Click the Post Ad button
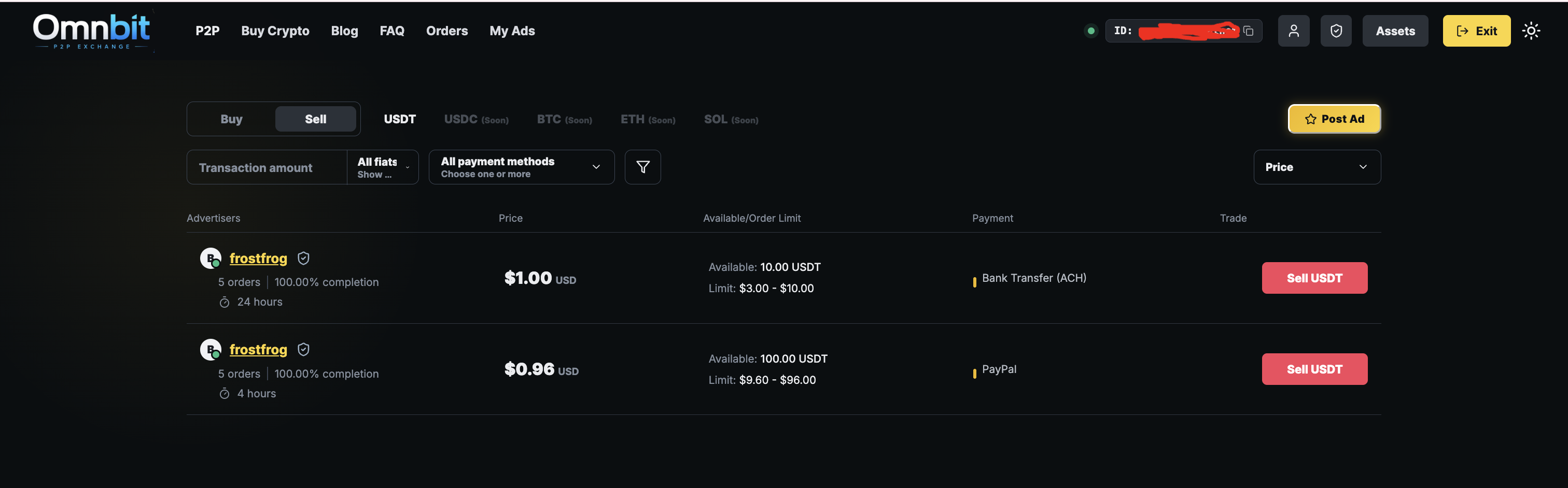Screen dimensions: 1568x488 coord(1334,119)
